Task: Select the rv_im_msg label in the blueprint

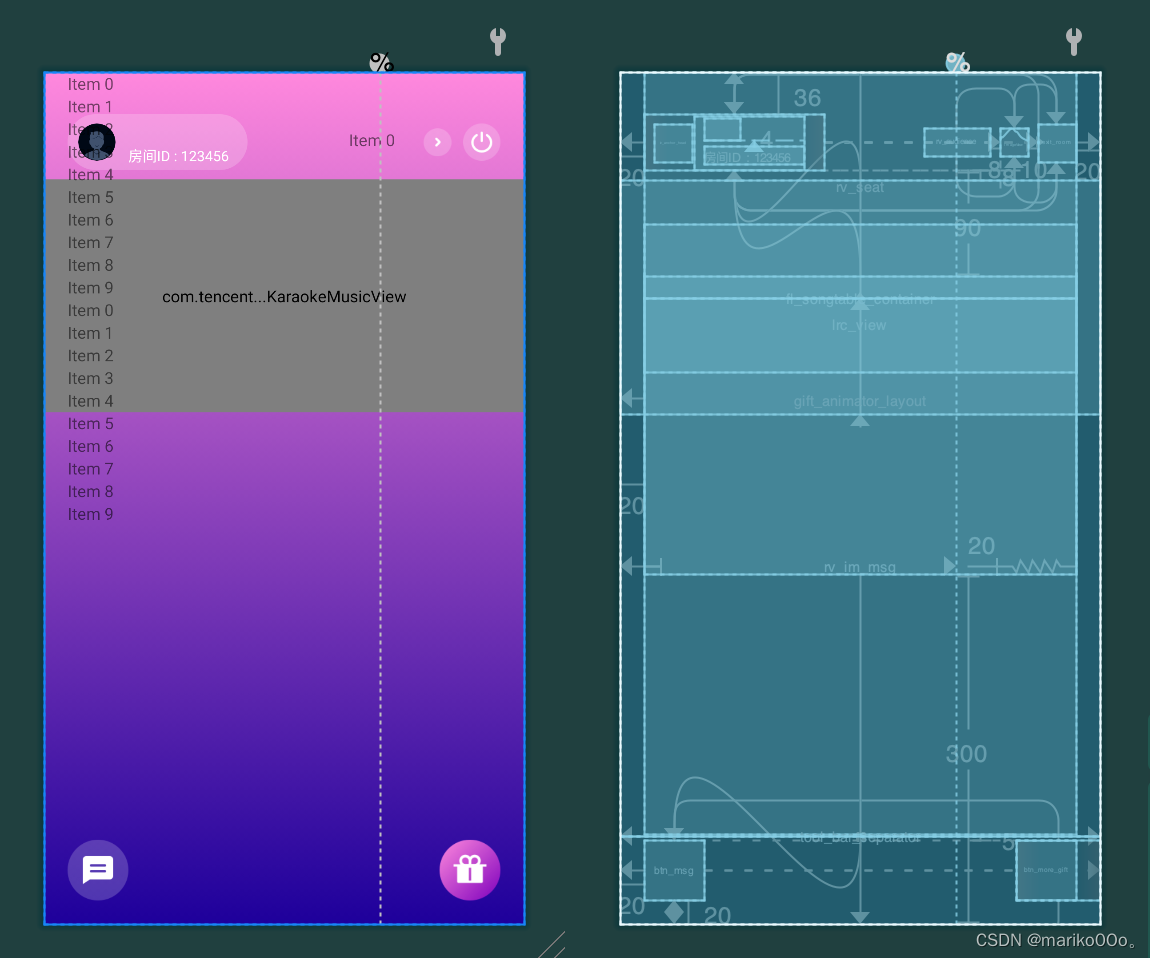Action: [x=860, y=567]
